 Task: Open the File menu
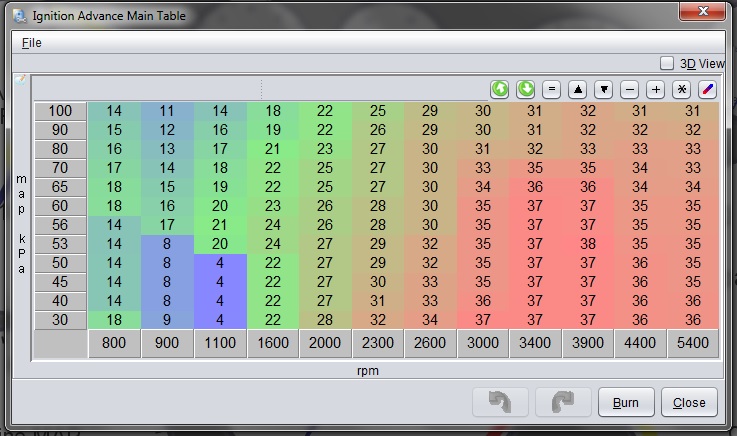(32, 43)
